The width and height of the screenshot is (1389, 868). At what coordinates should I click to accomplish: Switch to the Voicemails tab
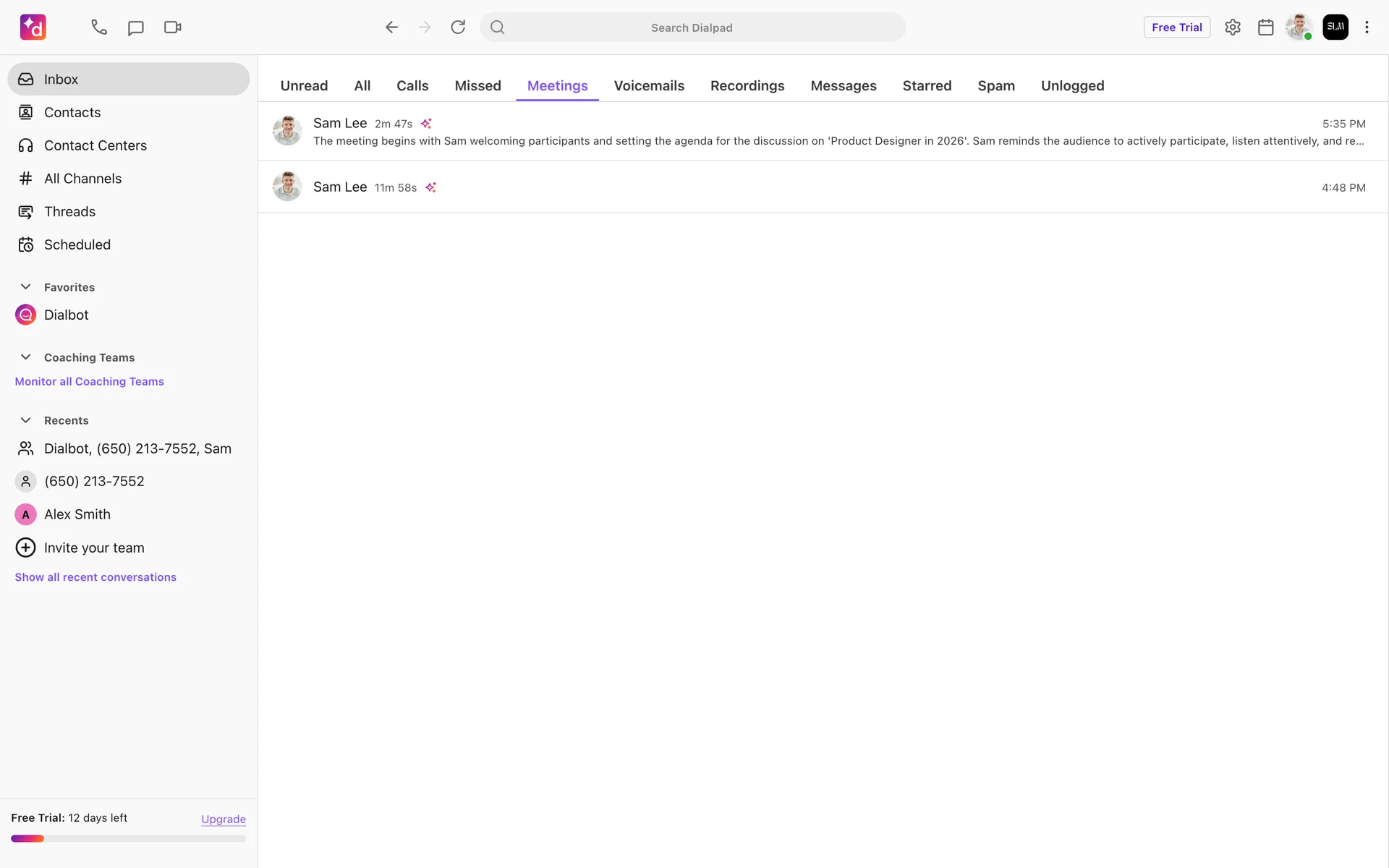coord(649,85)
